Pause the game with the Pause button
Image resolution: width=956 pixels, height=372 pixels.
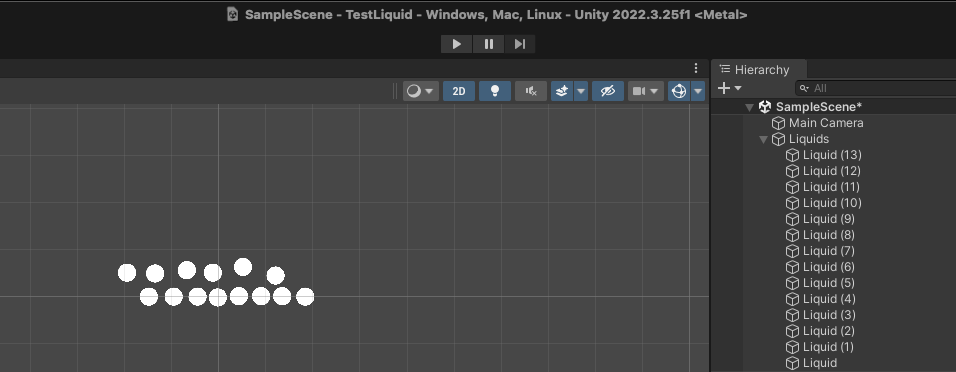coord(488,44)
